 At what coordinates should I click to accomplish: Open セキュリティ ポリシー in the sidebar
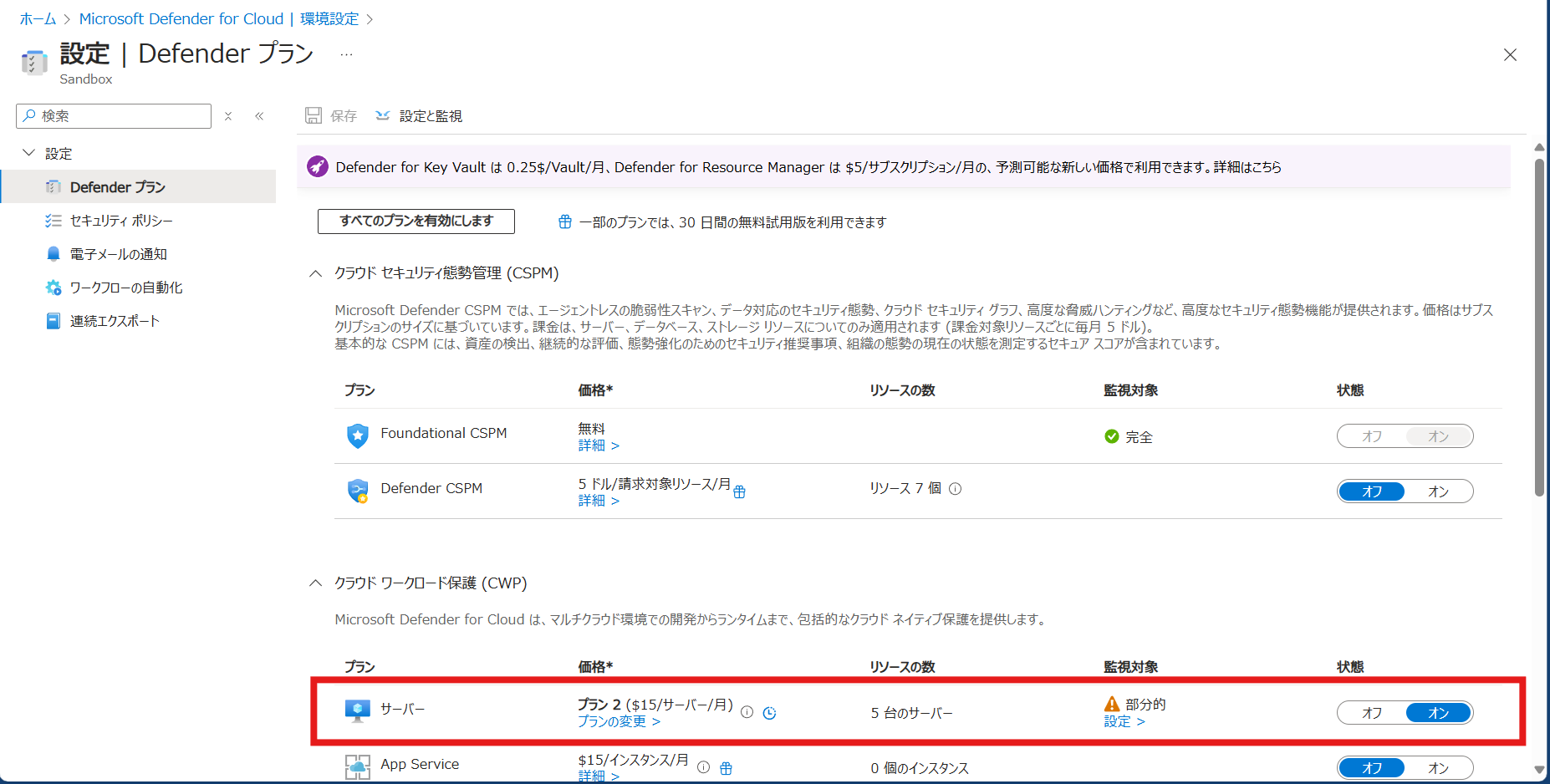pos(121,221)
